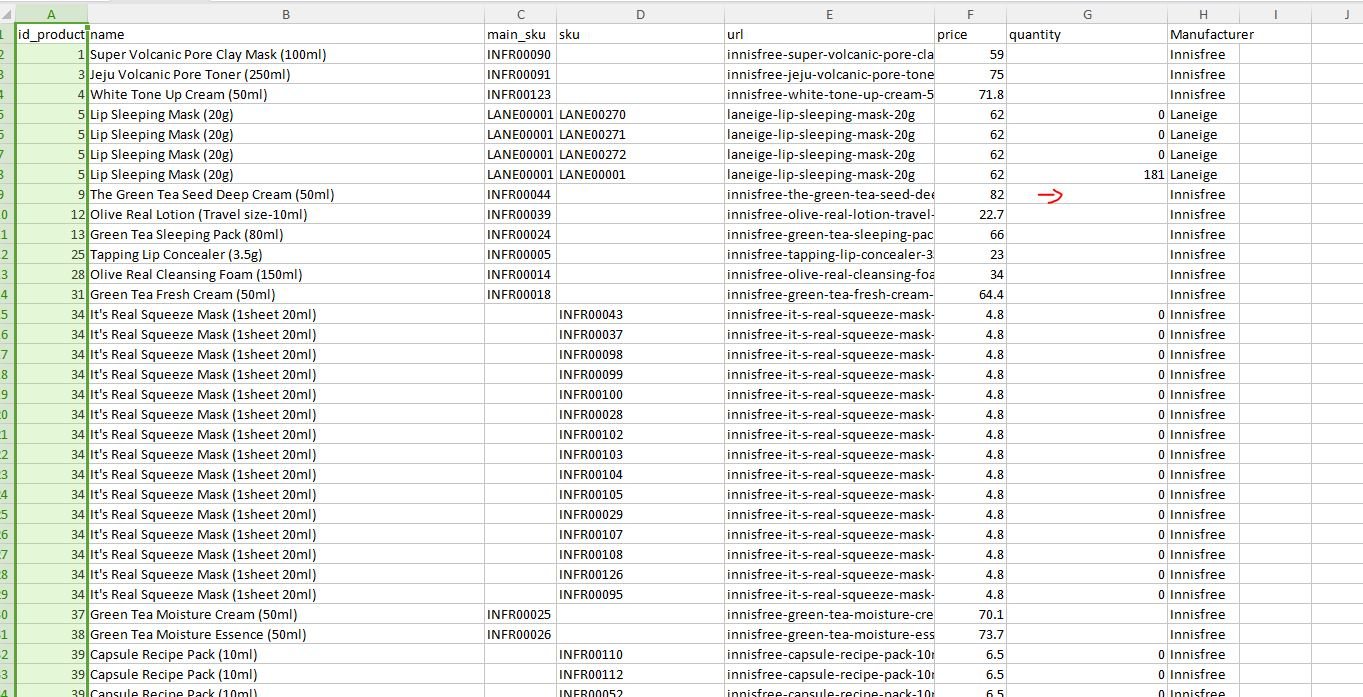Select price cell 82
1363x697 pixels.
(971, 194)
